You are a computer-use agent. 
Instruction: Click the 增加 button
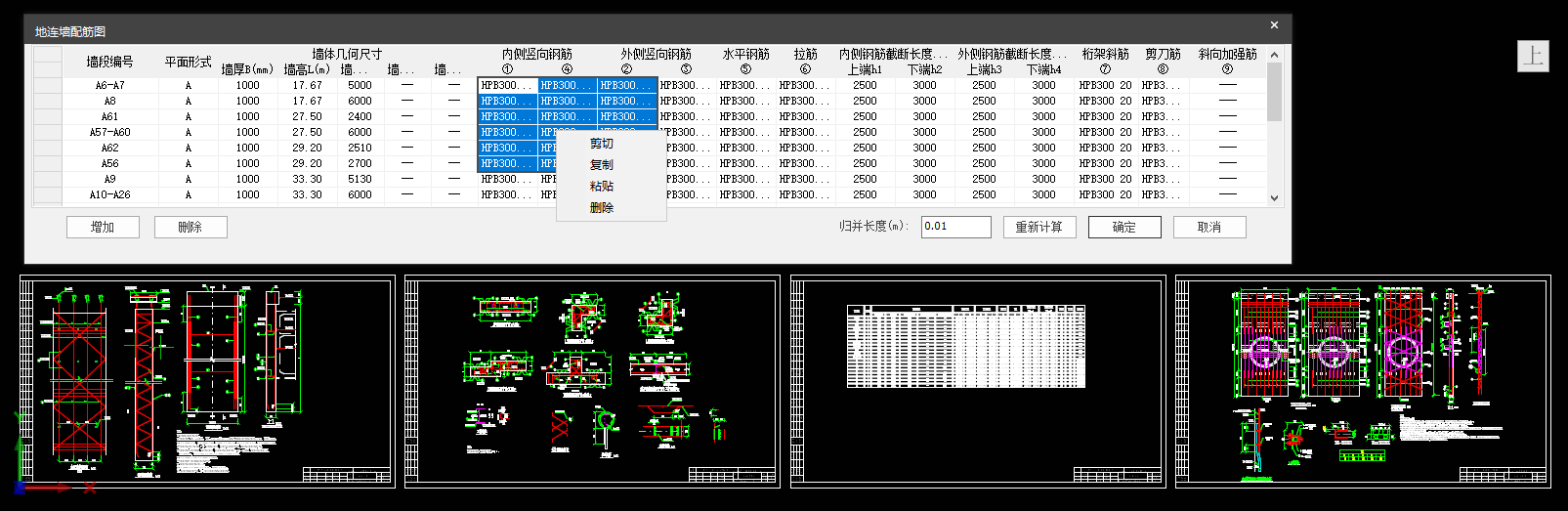tap(103, 227)
